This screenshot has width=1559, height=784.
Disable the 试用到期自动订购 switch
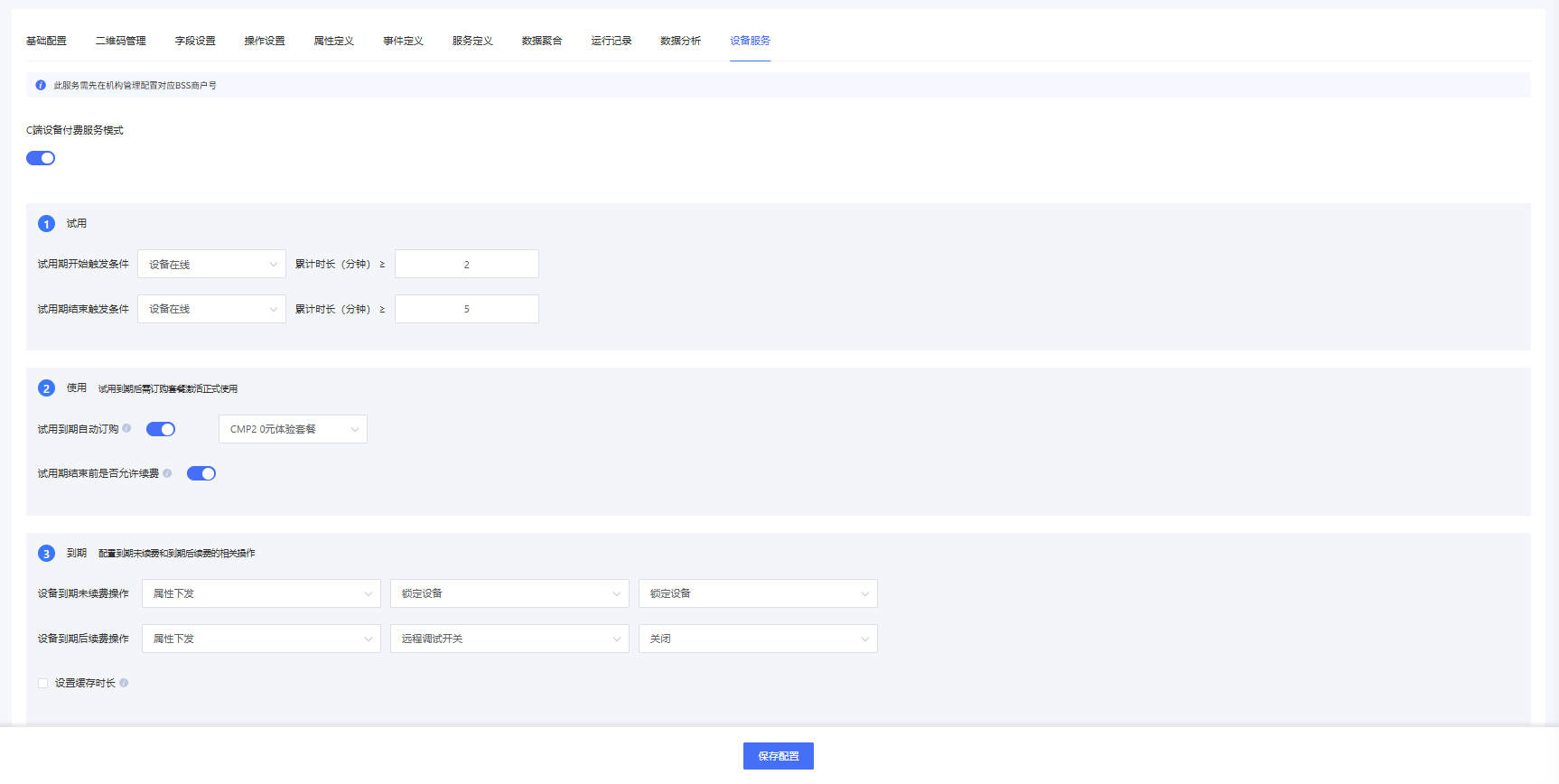tap(161, 429)
